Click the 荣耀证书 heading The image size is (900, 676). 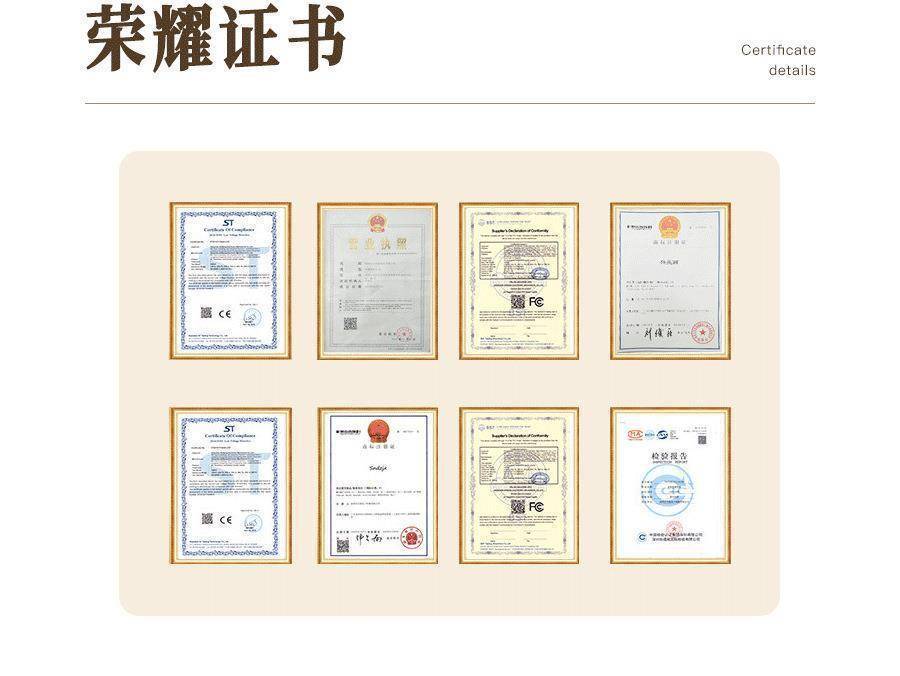(215, 38)
